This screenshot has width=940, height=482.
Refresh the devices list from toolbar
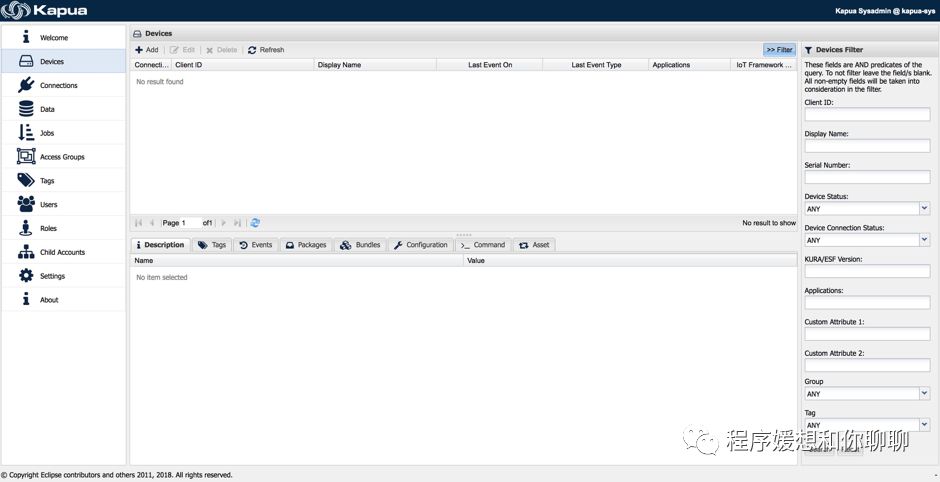point(266,50)
